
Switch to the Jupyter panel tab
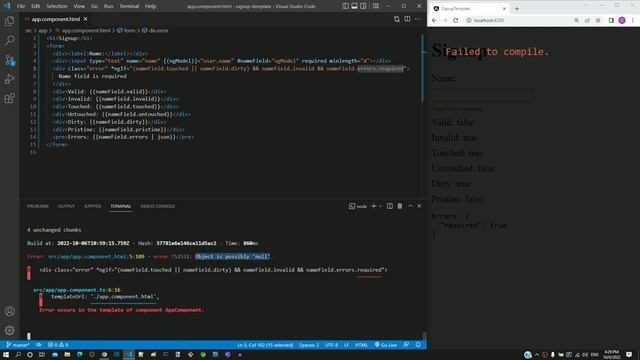click(x=93, y=206)
